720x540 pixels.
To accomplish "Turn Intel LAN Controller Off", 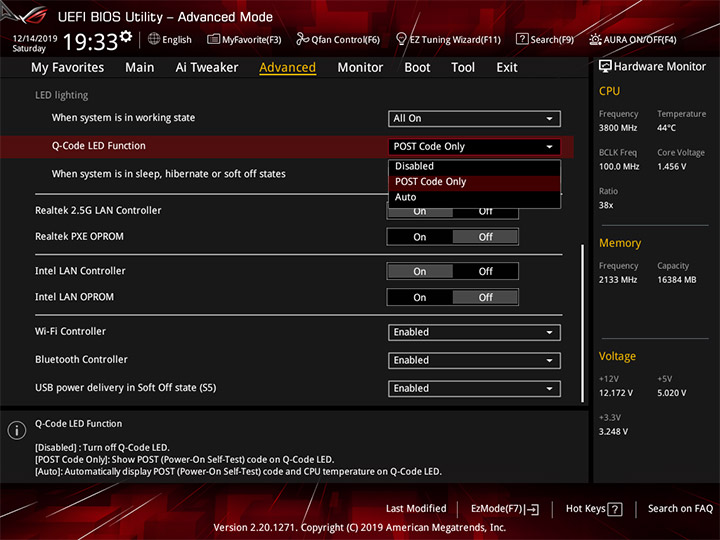I will tap(485, 271).
